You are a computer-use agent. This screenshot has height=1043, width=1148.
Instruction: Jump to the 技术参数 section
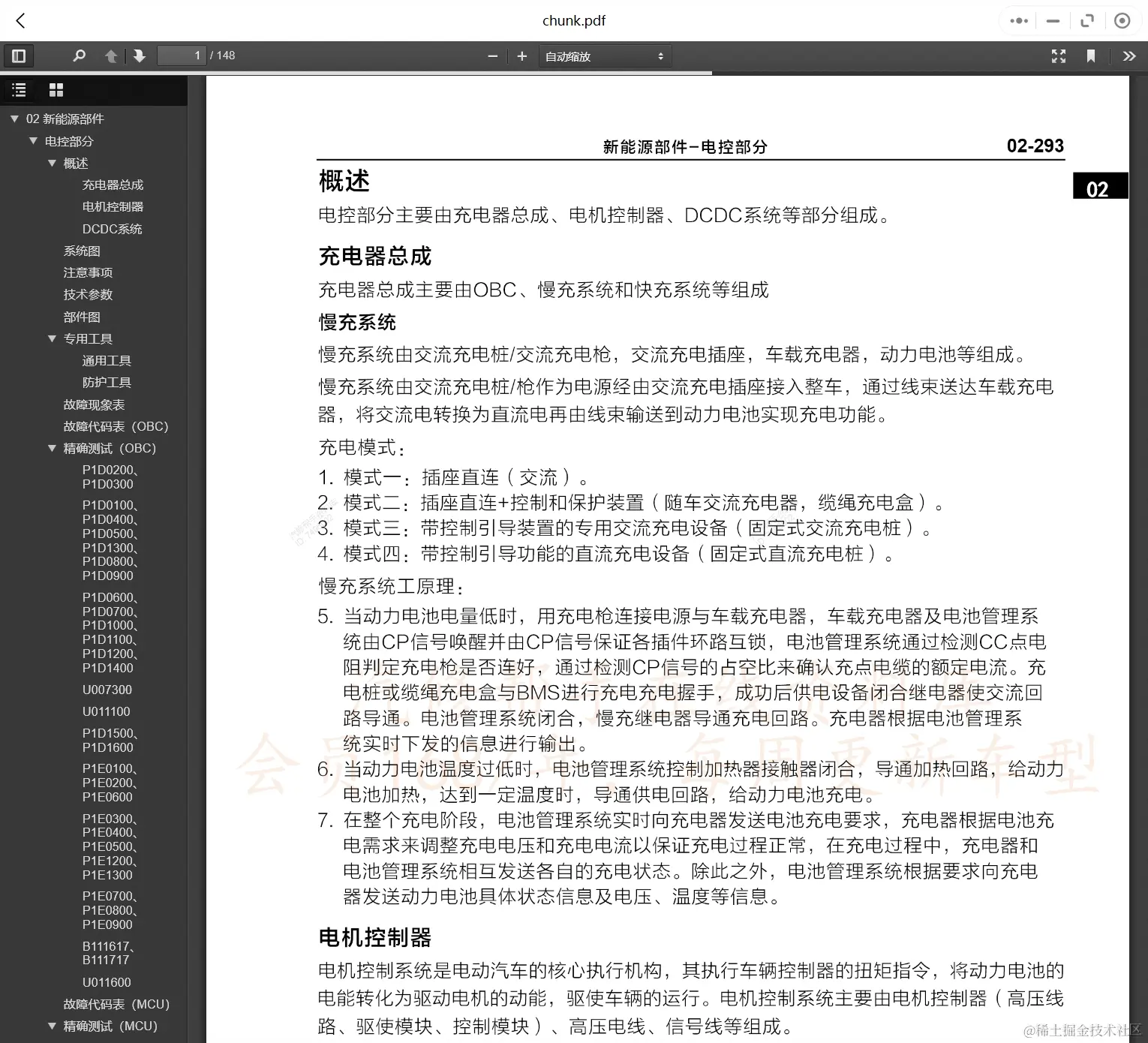click(x=88, y=294)
